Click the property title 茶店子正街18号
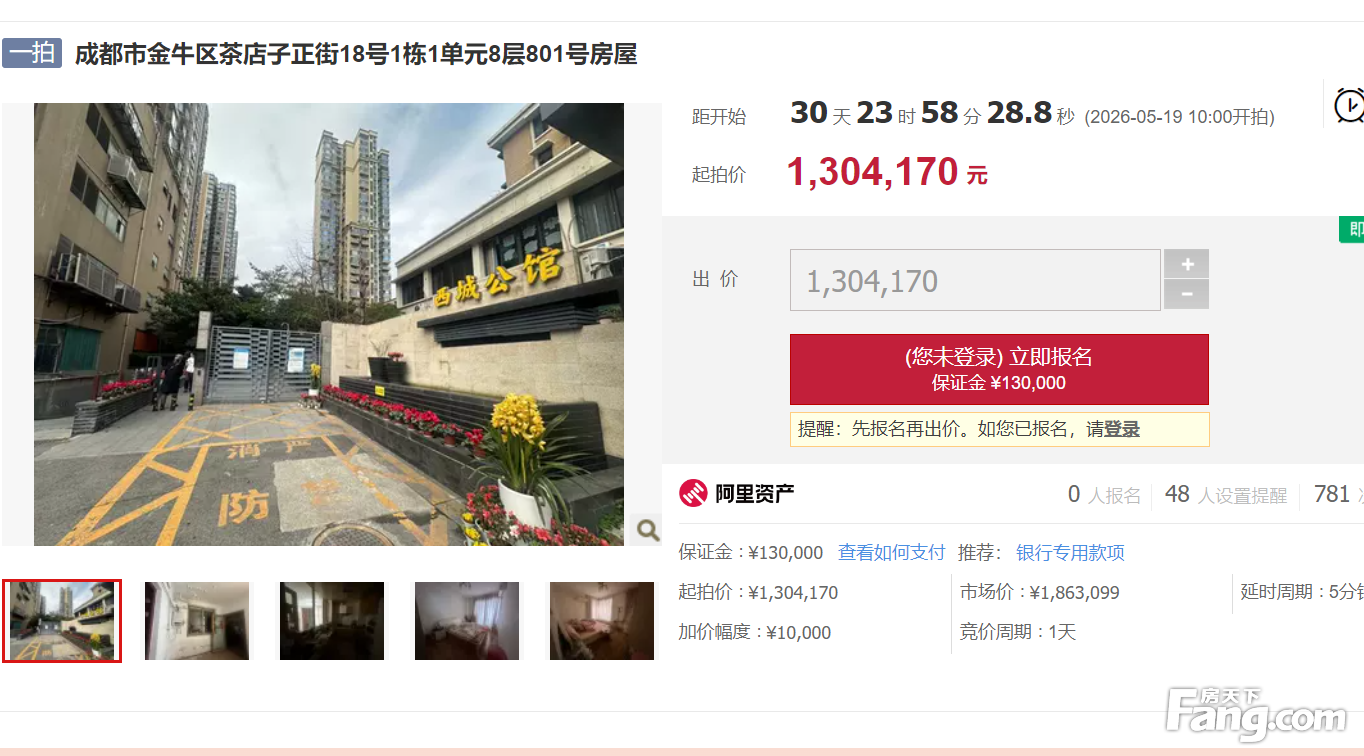 tap(356, 54)
